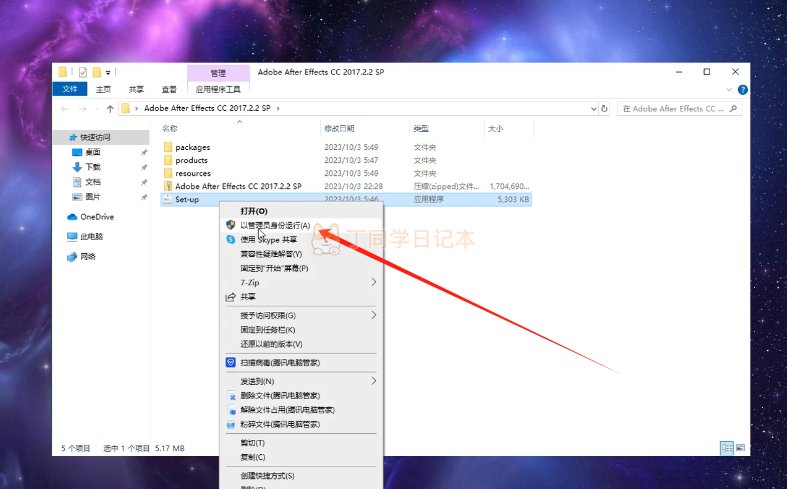Image resolution: width=787 pixels, height=489 pixels.
Task: Click the admin shield icon in menu
Action: point(231,225)
